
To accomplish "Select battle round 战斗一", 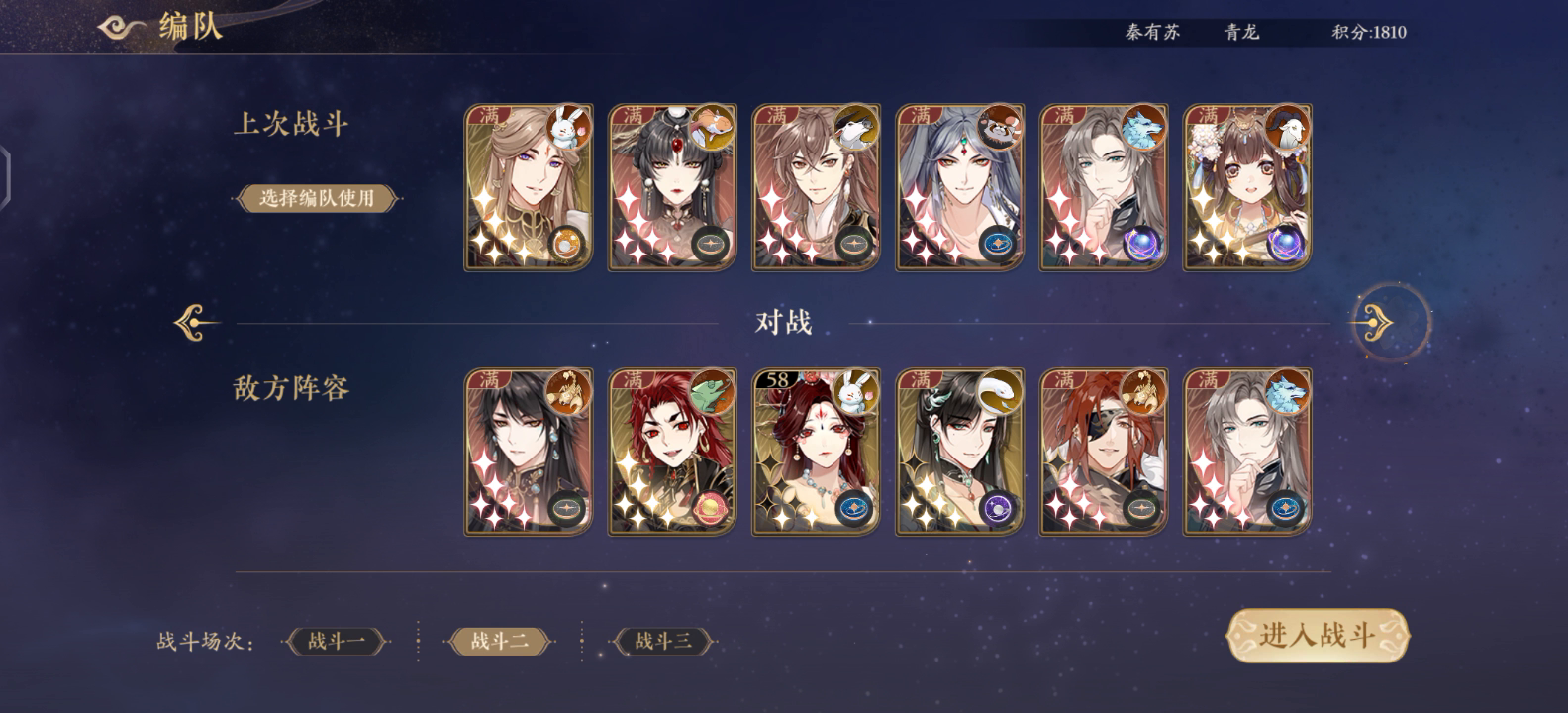I will click(x=337, y=641).
